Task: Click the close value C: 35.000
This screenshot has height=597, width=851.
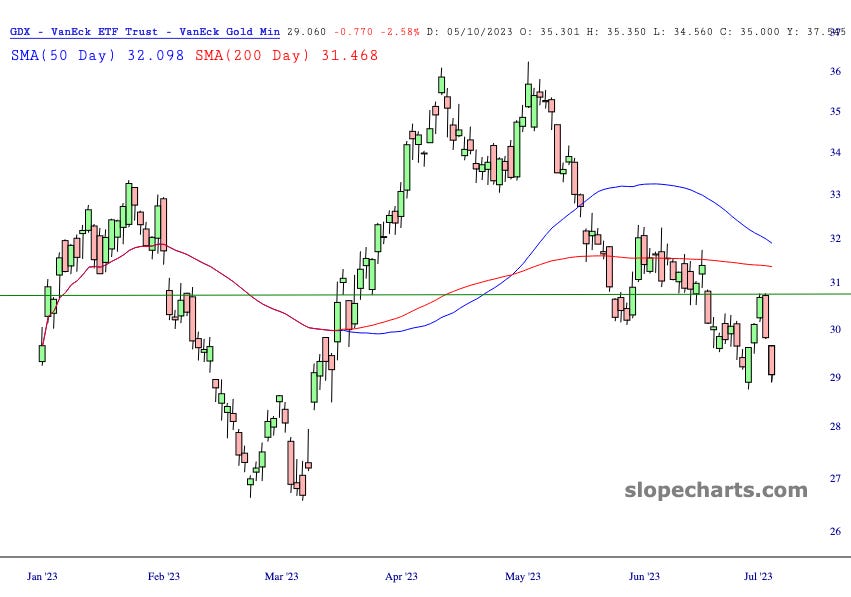Action: 750,31
